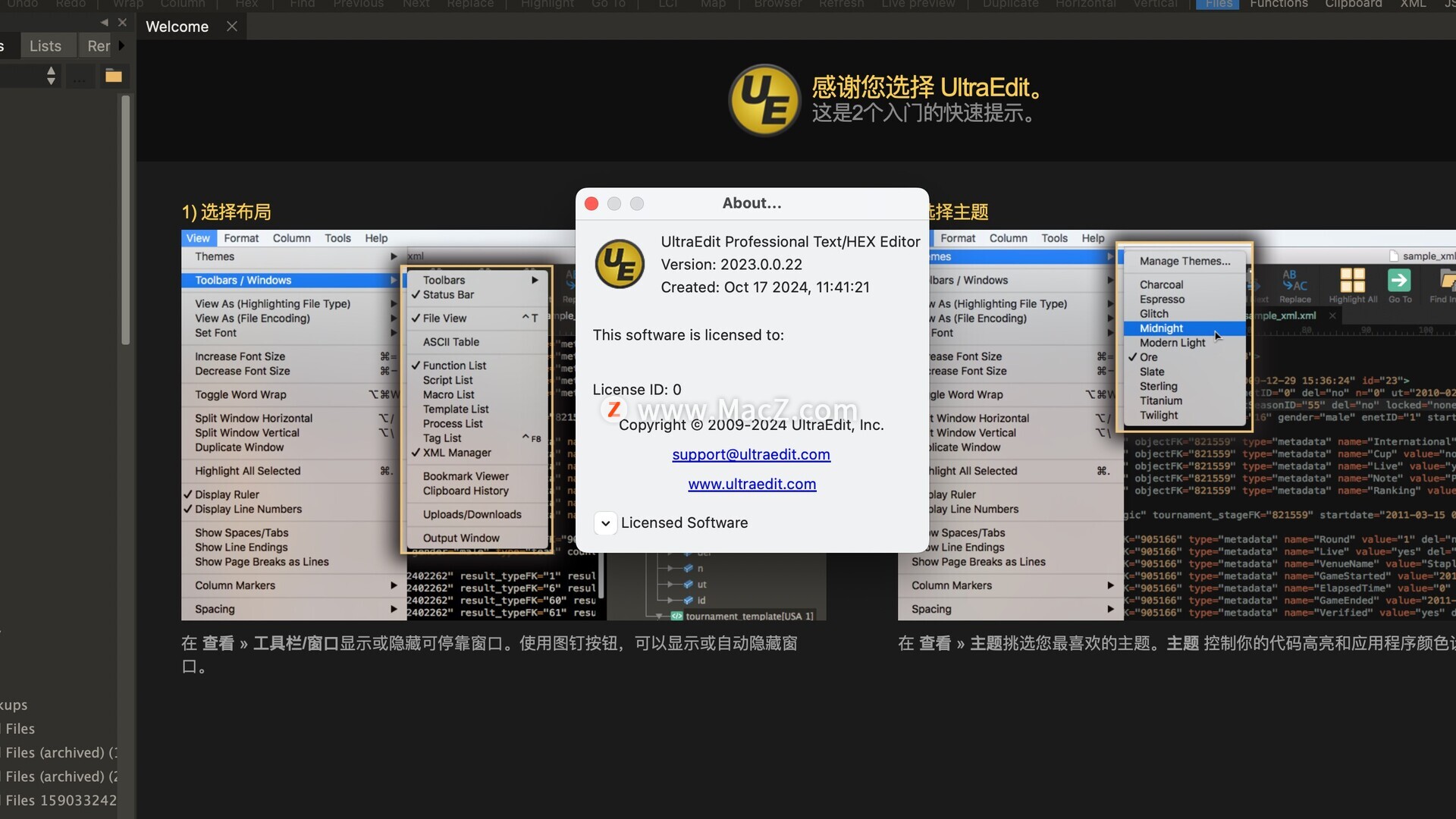Click the 'About...' dialog title
This screenshot has height=819, width=1456.
(x=752, y=203)
